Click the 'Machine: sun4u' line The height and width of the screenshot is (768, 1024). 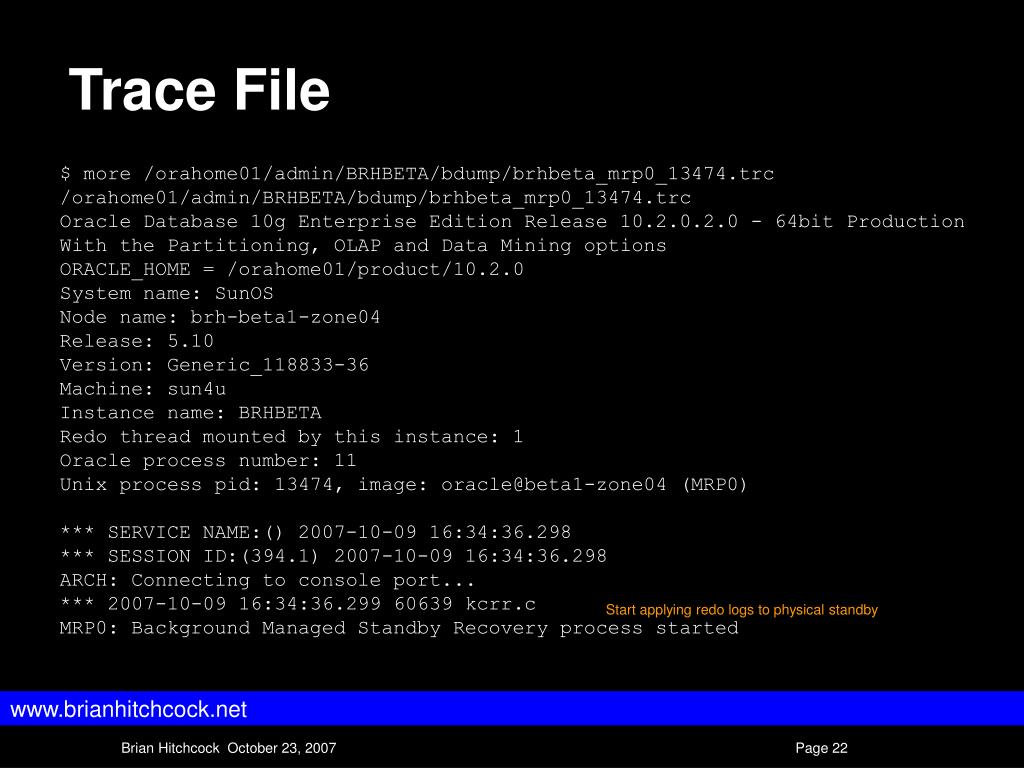point(143,389)
